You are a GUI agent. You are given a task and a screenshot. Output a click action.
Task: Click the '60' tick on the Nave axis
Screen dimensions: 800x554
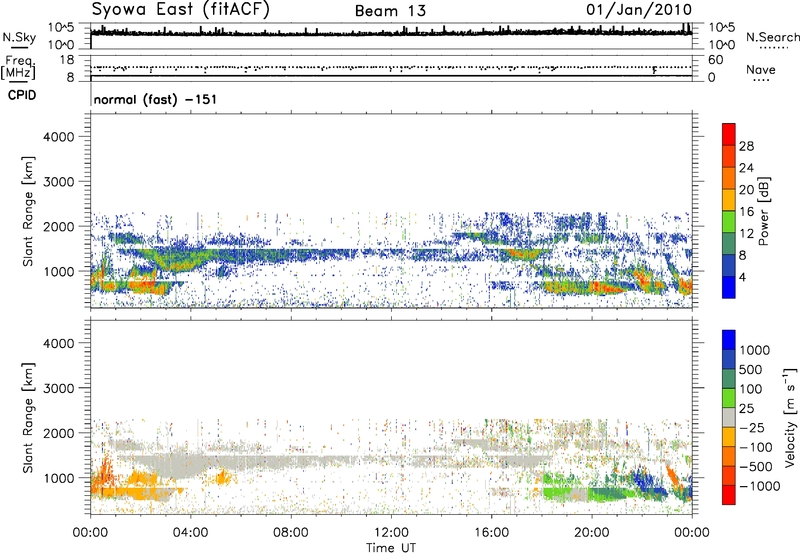(715, 60)
